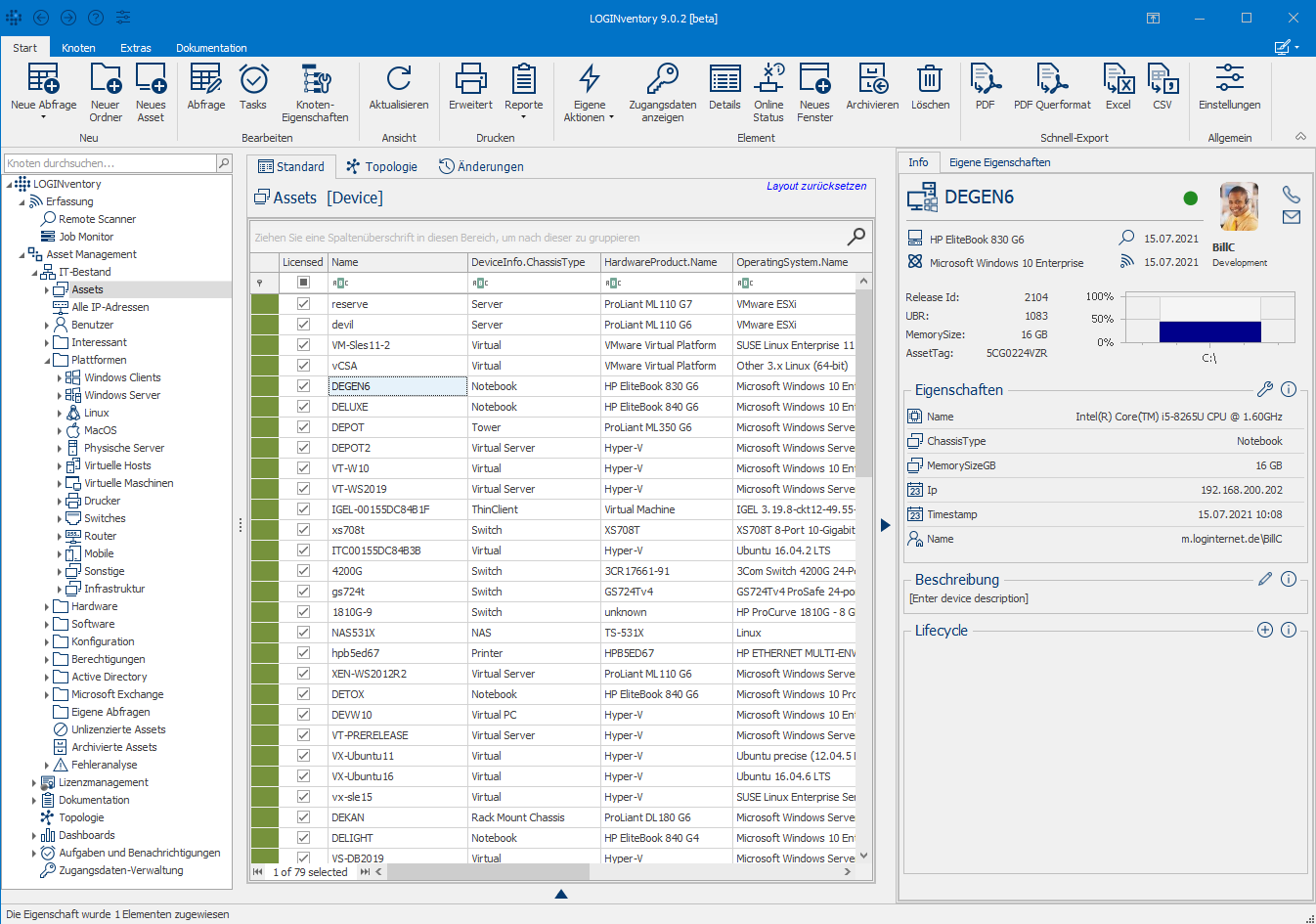The width and height of the screenshot is (1316, 924).
Task: Switch to Änderungen view tab
Action: (x=481, y=167)
